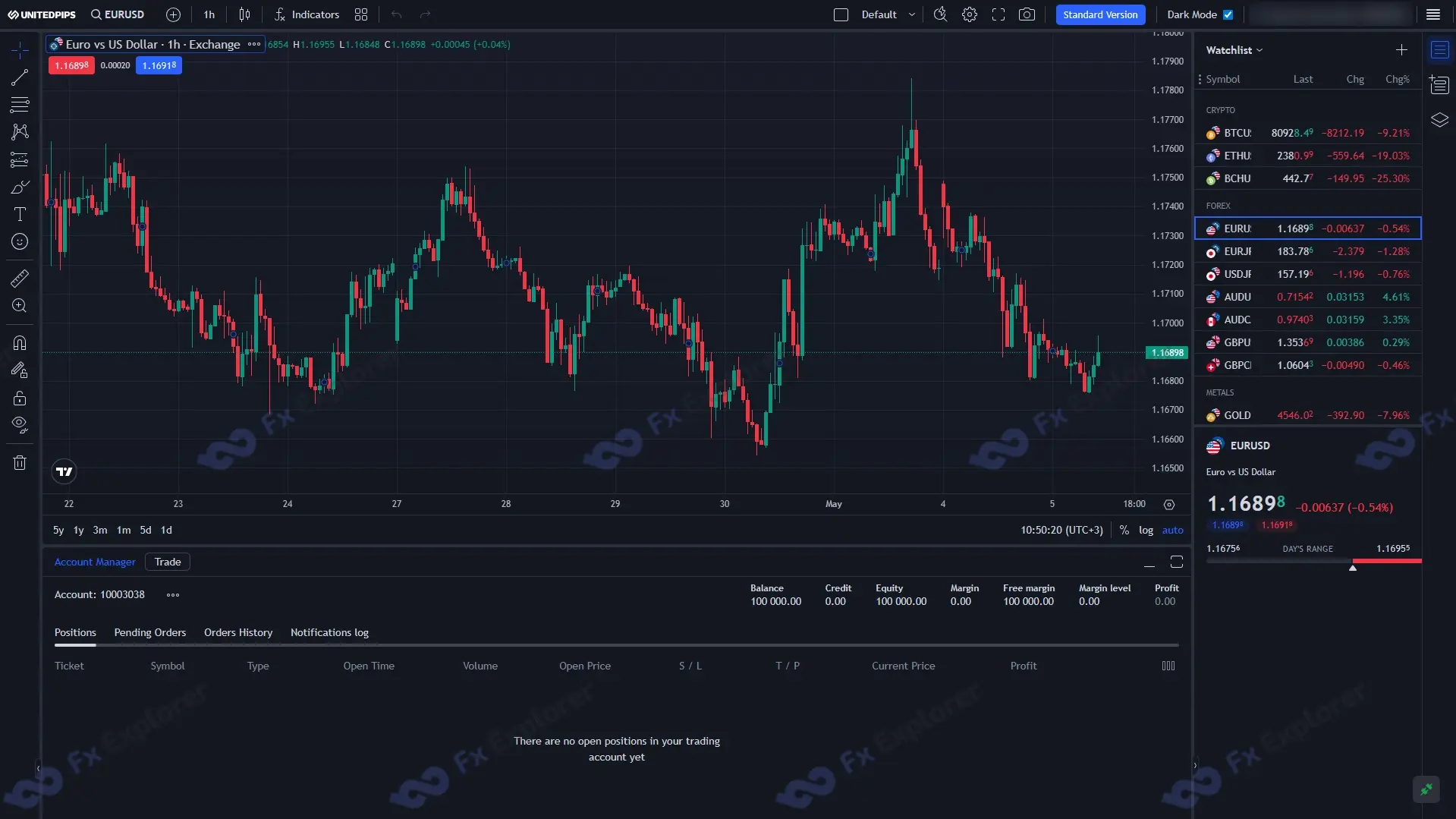Select BTCU row in watchlist
Screen dimensions: 1456x819
pyautogui.click(x=1308, y=133)
